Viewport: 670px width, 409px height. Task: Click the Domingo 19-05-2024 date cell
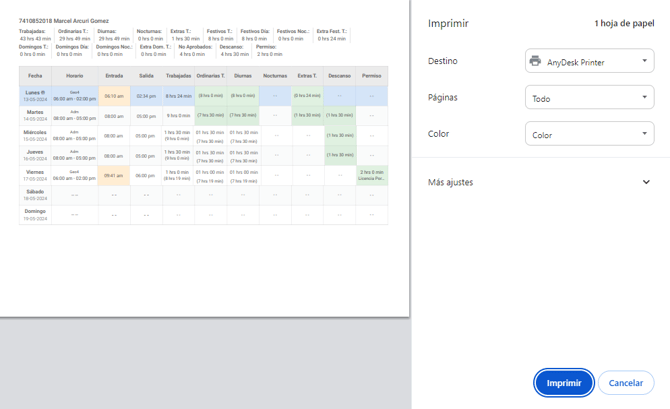coord(35,214)
